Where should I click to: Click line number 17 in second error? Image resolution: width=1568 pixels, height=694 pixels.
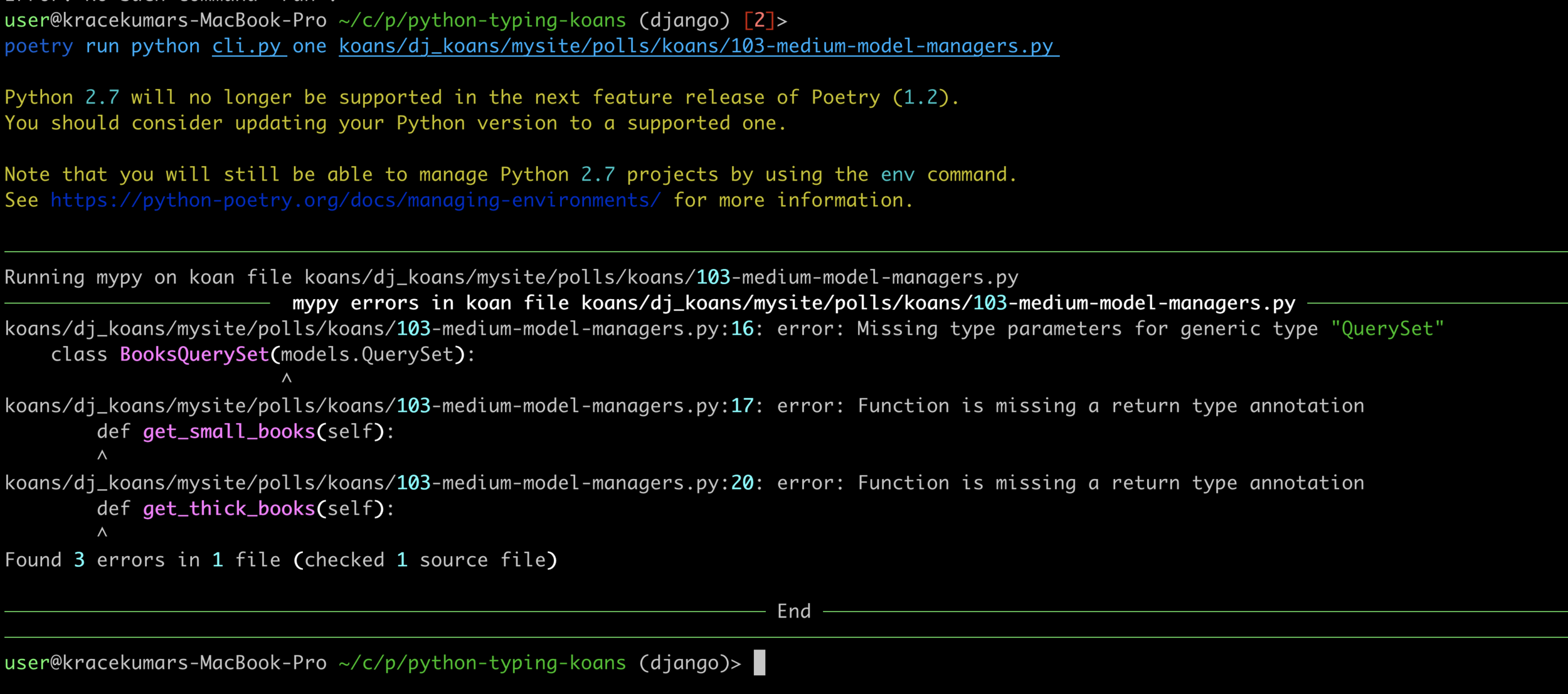pos(742,406)
